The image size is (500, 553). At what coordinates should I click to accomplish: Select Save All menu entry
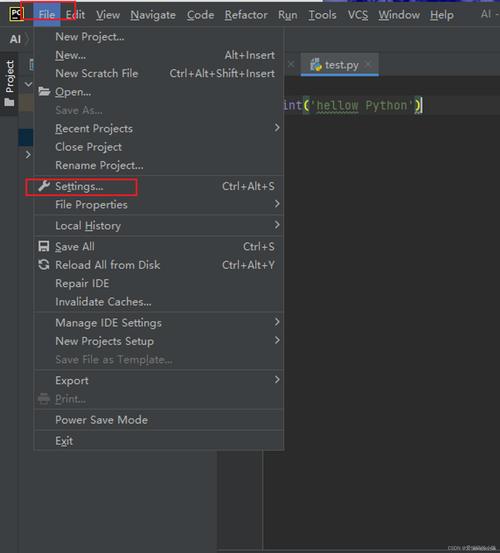coord(158,247)
